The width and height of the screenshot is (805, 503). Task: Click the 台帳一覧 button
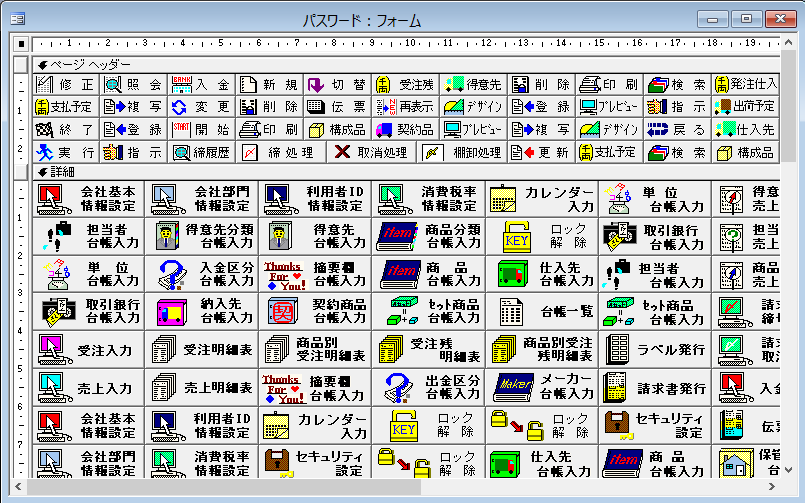(542, 311)
